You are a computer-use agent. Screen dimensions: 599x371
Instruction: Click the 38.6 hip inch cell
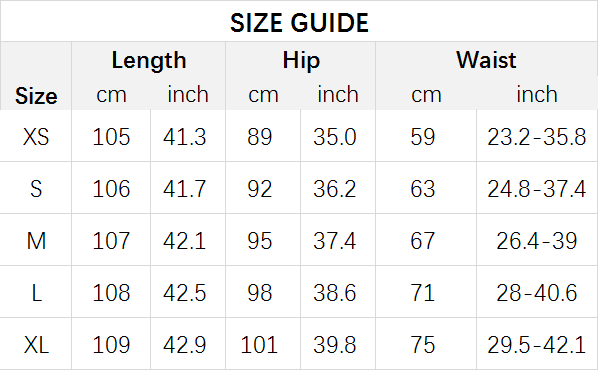click(x=335, y=293)
